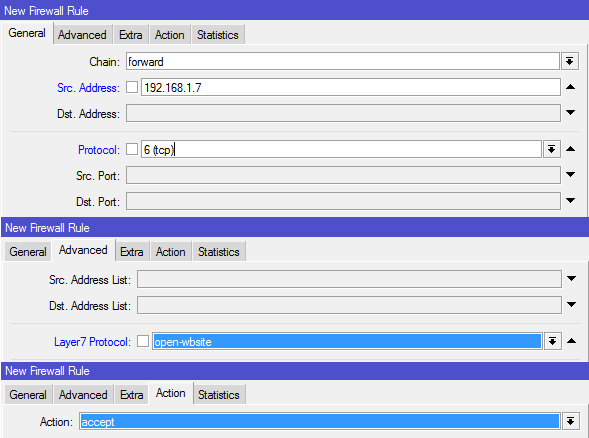The height and width of the screenshot is (438, 589).
Task: Click the Protocol field 6 (tcp)
Action: pos(341,149)
